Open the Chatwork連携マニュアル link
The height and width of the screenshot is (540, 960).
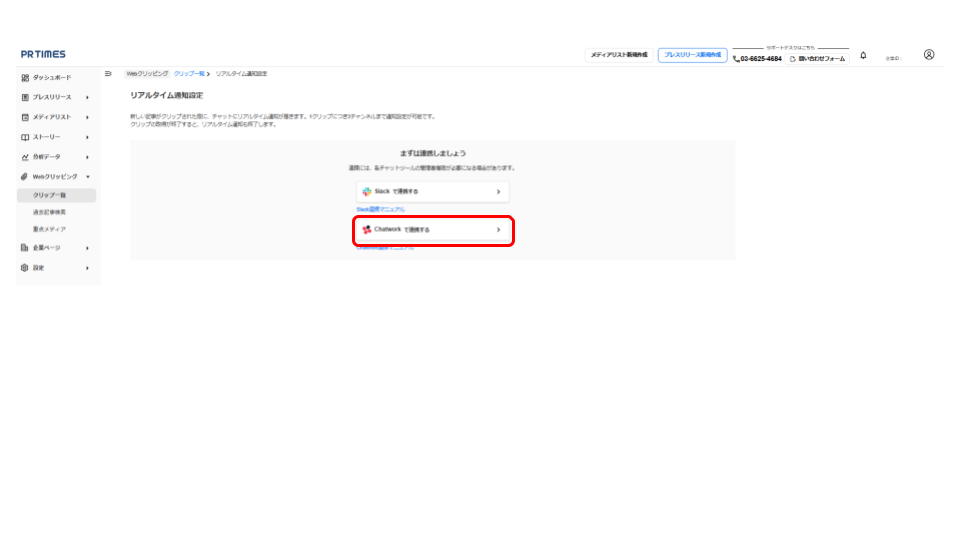point(385,248)
